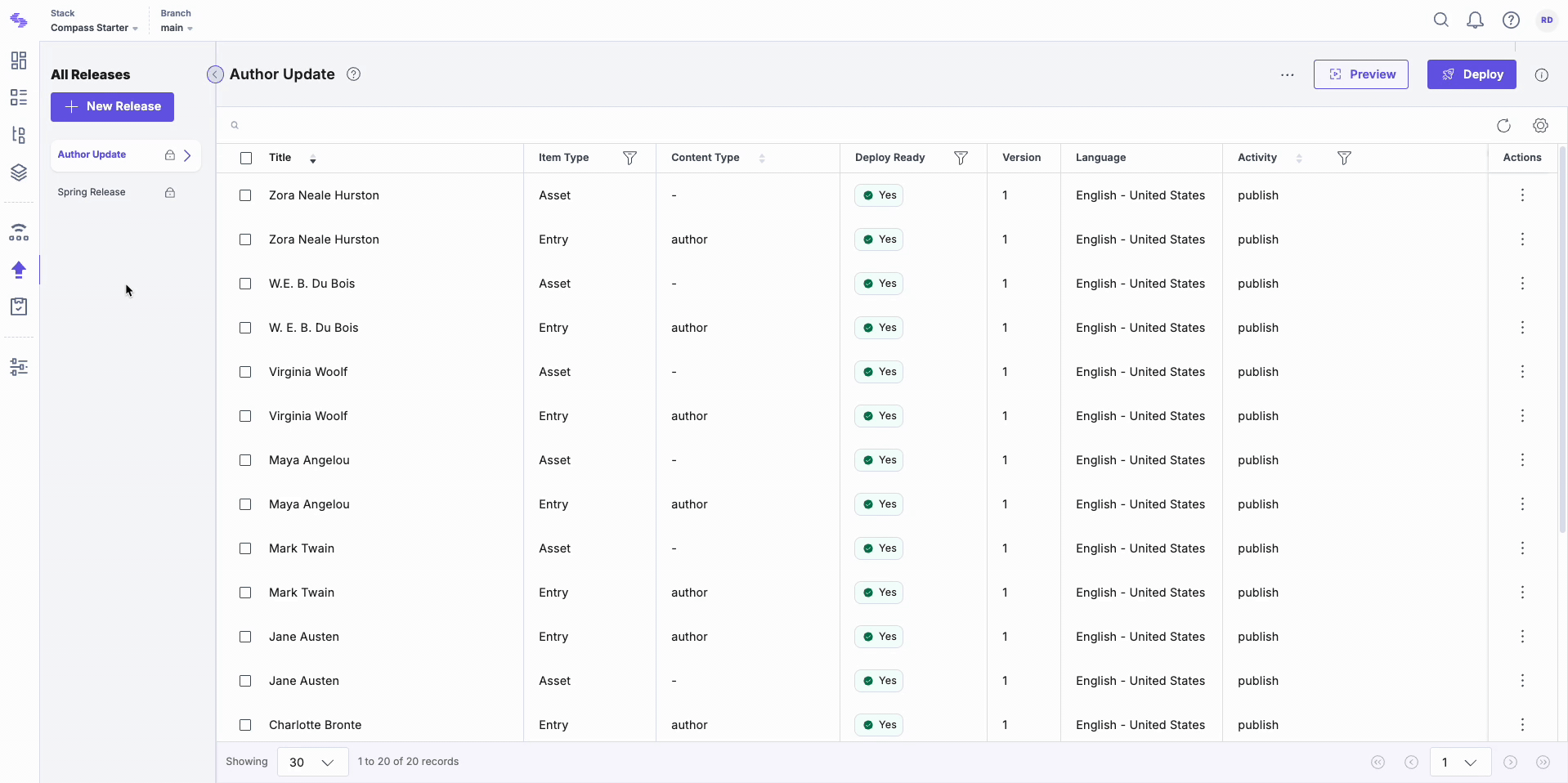Image resolution: width=1568 pixels, height=783 pixels.
Task: Sort table by Title column arrow
Action: pos(313,159)
